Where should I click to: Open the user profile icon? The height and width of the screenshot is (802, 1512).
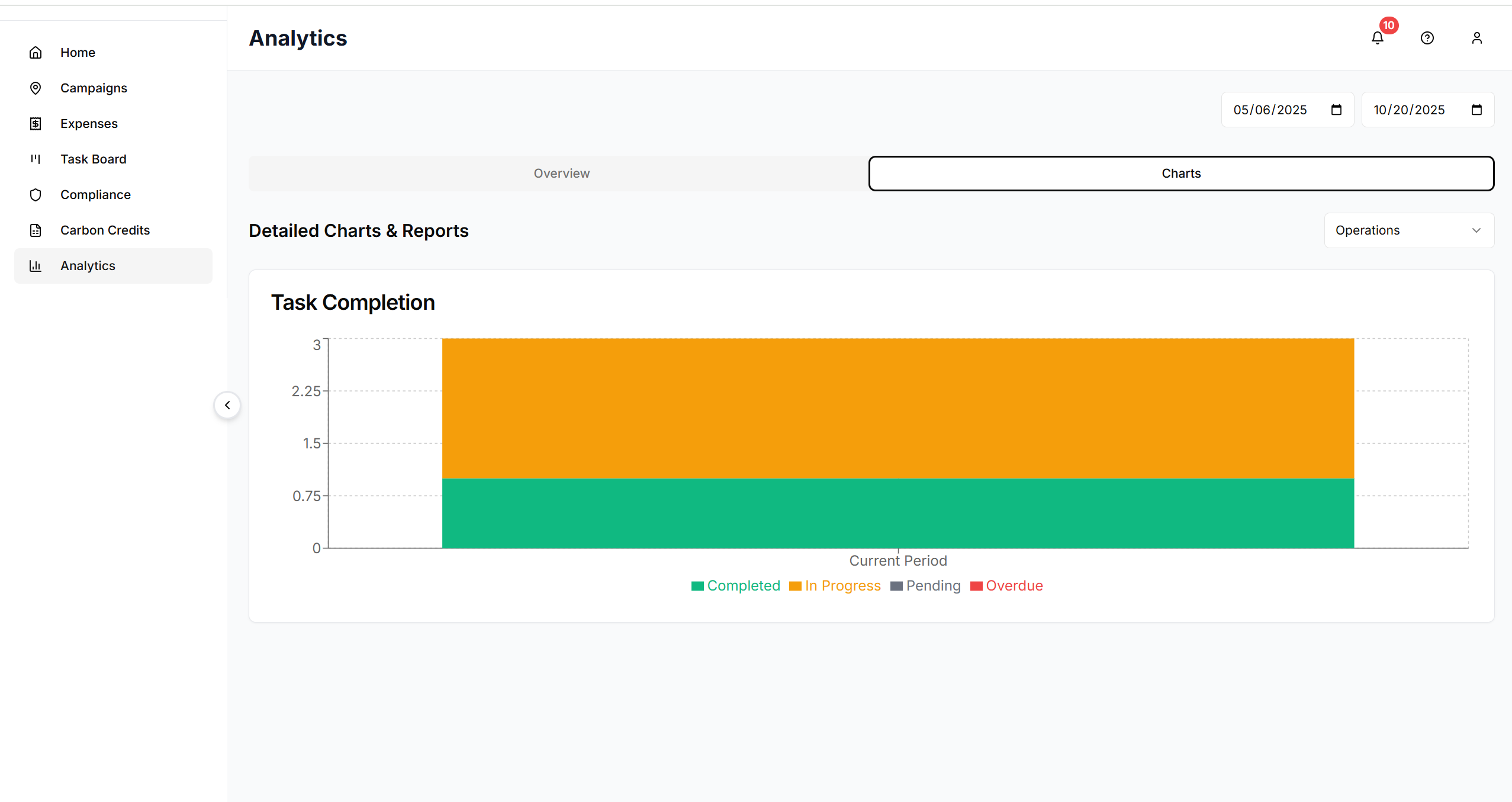[1477, 39]
